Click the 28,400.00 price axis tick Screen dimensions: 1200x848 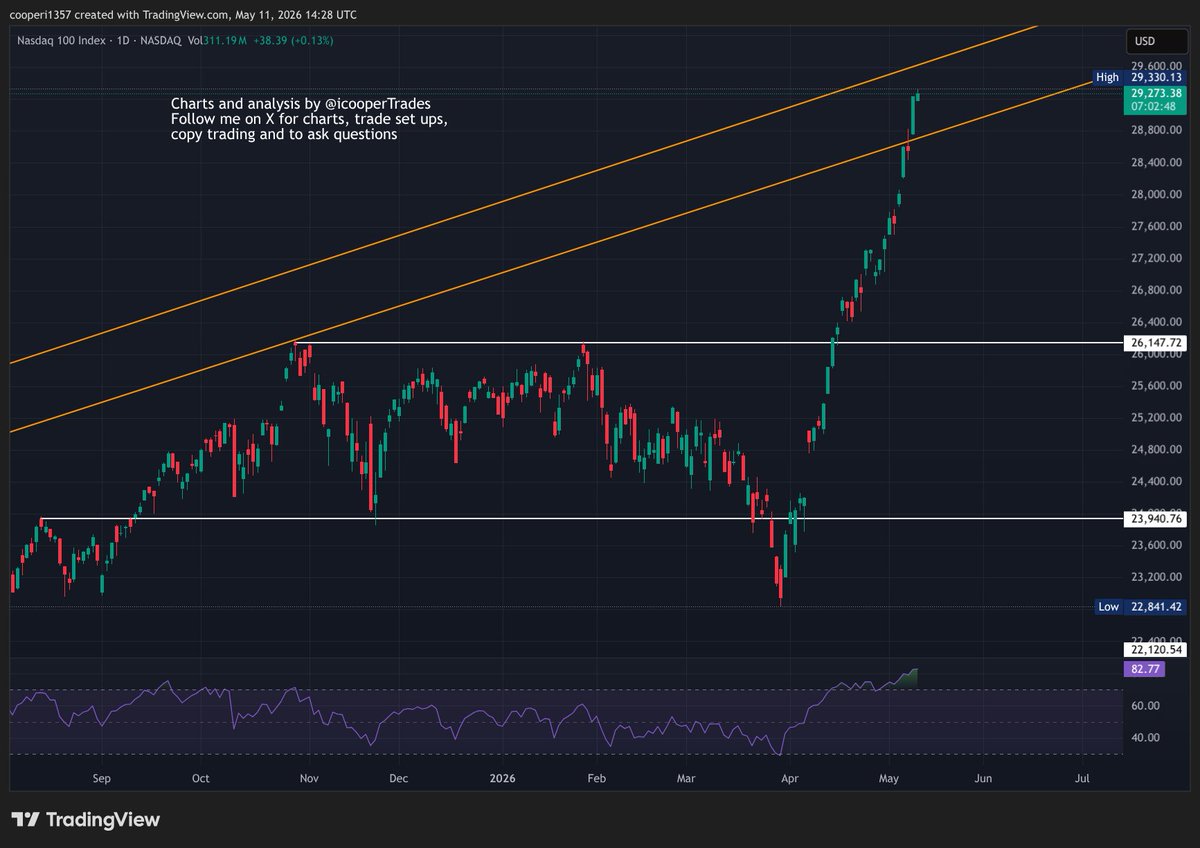(1158, 162)
